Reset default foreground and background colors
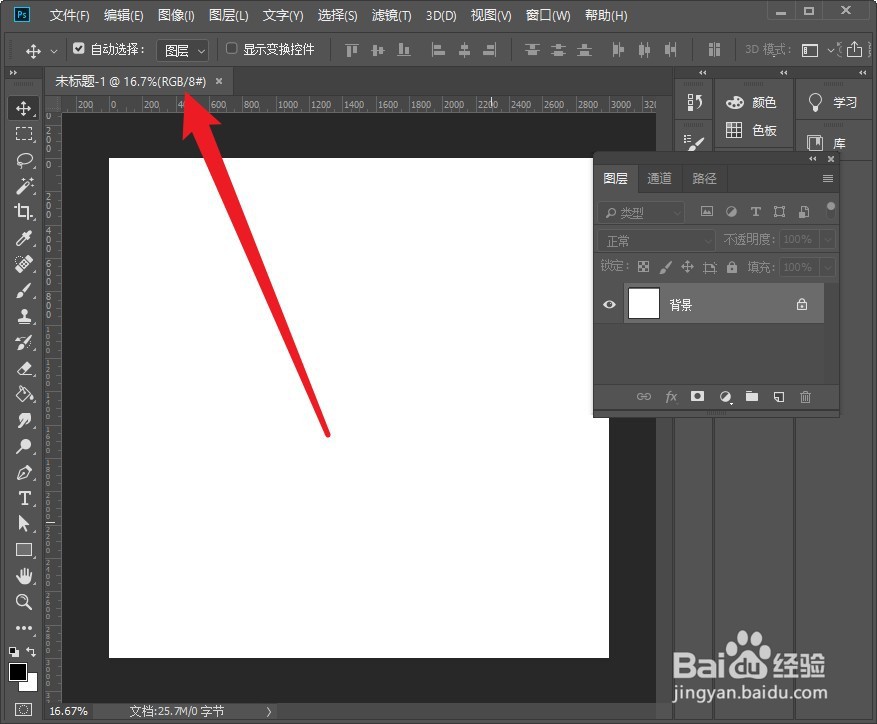Screen dimensions: 877x724 click(x=14, y=652)
